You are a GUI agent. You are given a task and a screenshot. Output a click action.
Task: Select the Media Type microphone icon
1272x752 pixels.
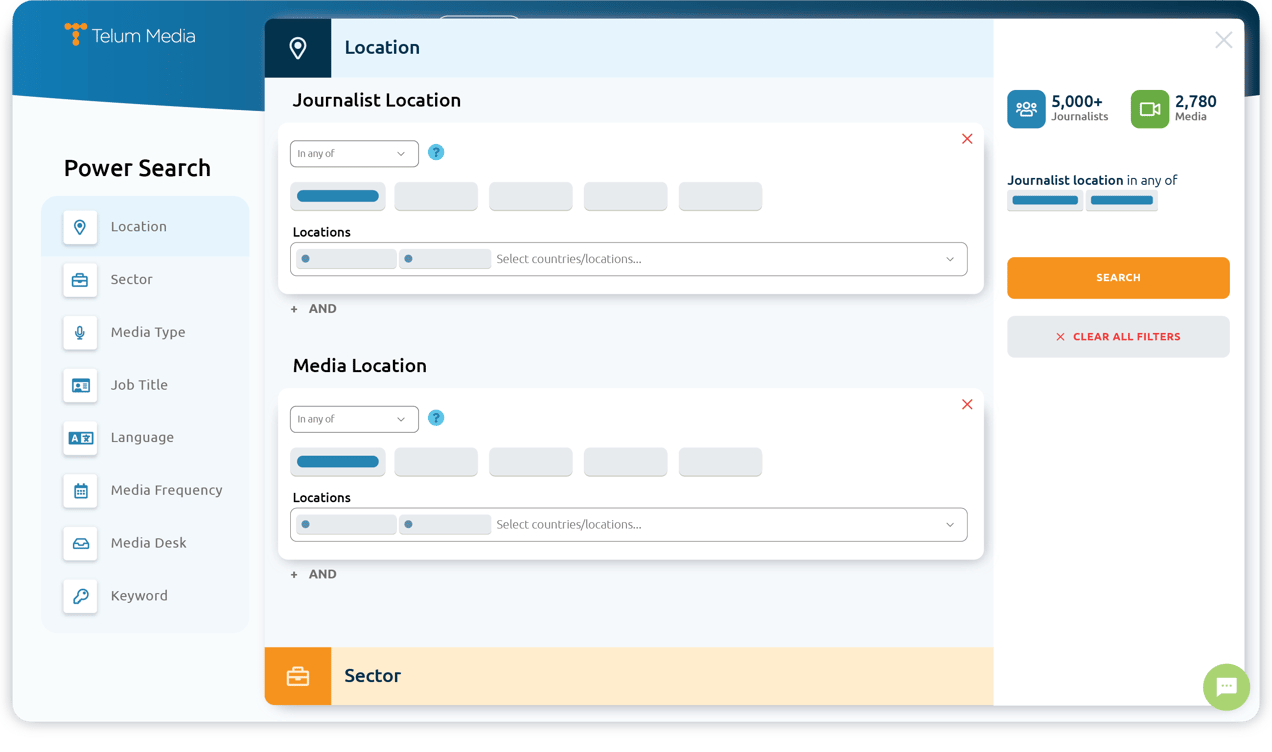[x=80, y=333]
